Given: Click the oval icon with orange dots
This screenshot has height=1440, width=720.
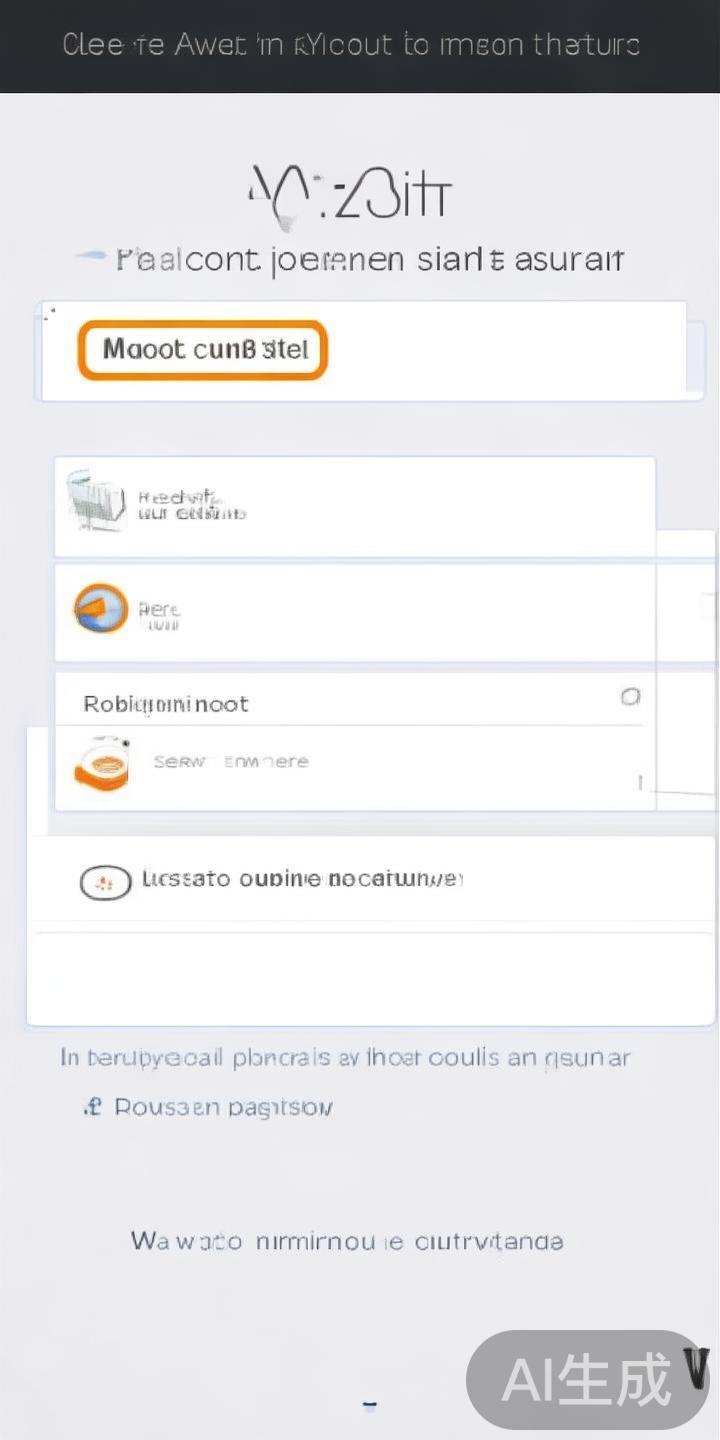Looking at the screenshot, I should click(105, 882).
